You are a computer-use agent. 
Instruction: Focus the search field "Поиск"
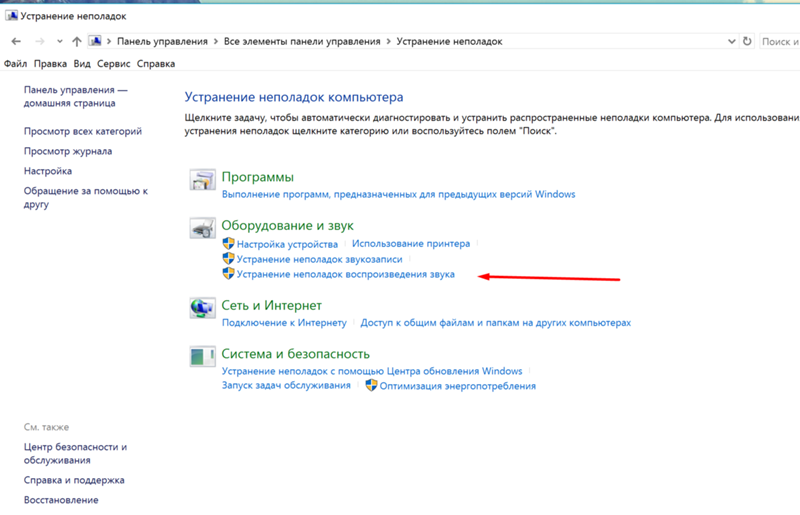point(779,41)
